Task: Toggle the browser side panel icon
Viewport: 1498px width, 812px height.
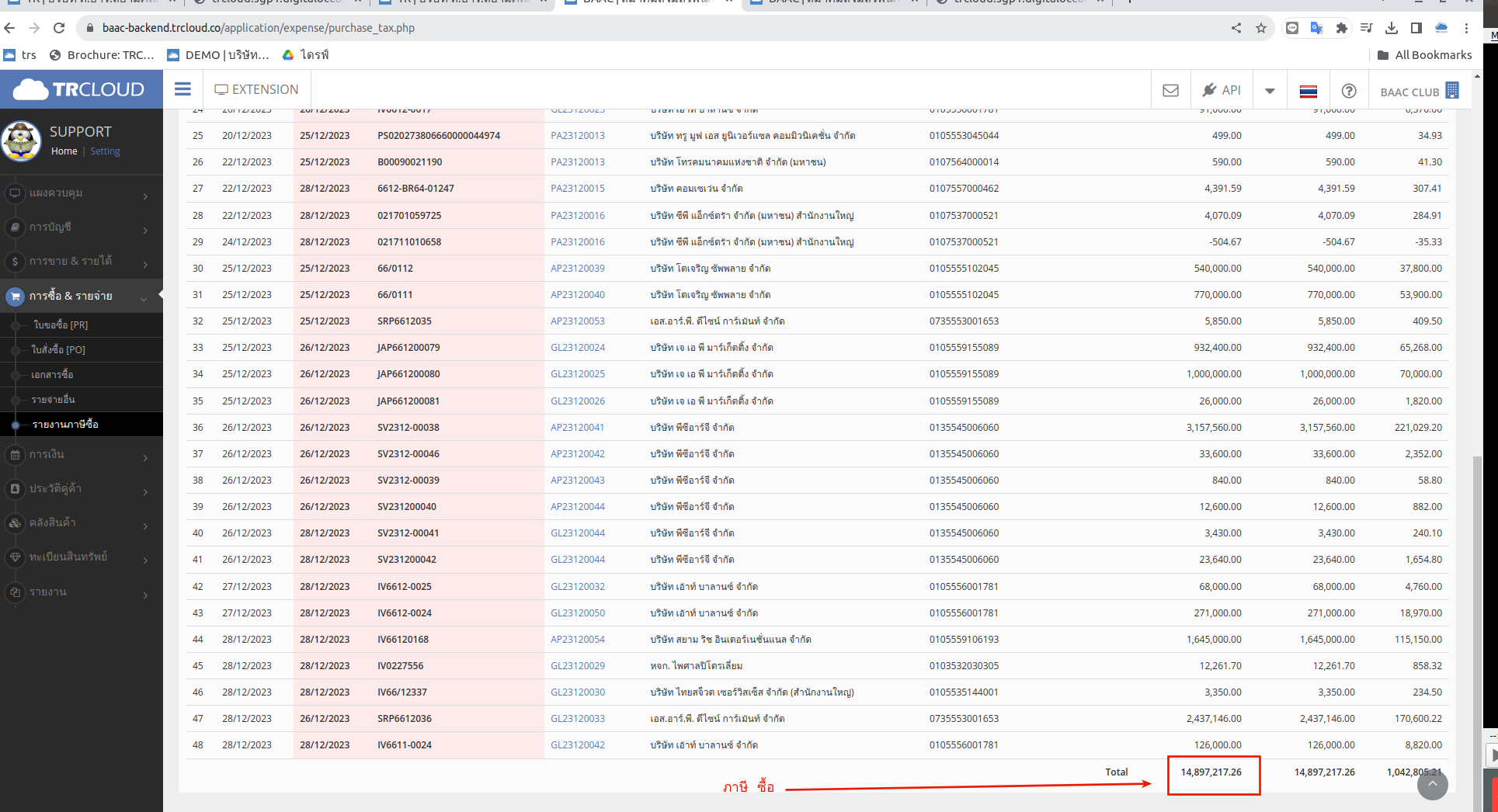Action: click(x=1416, y=28)
